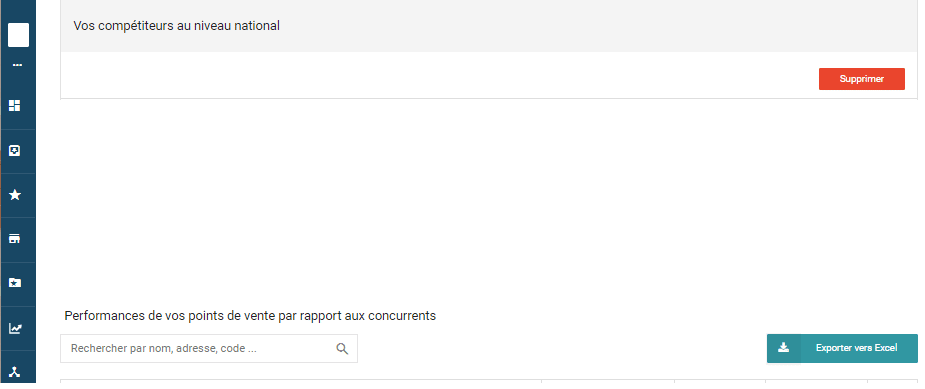Open the starred folder icon in sidebar
The height and width of the screenshot is (389, 925).
click(x=15, y=283)
